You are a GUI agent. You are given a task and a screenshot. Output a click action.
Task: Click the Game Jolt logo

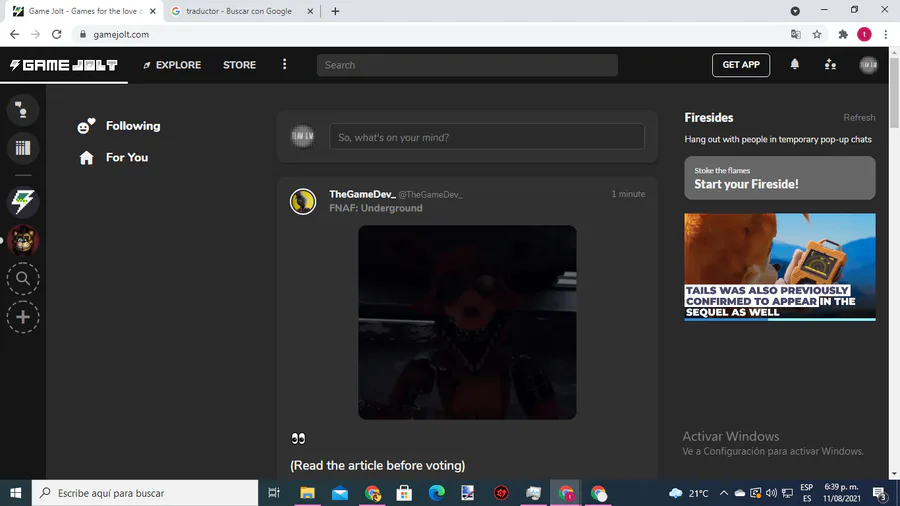point(64,65)
